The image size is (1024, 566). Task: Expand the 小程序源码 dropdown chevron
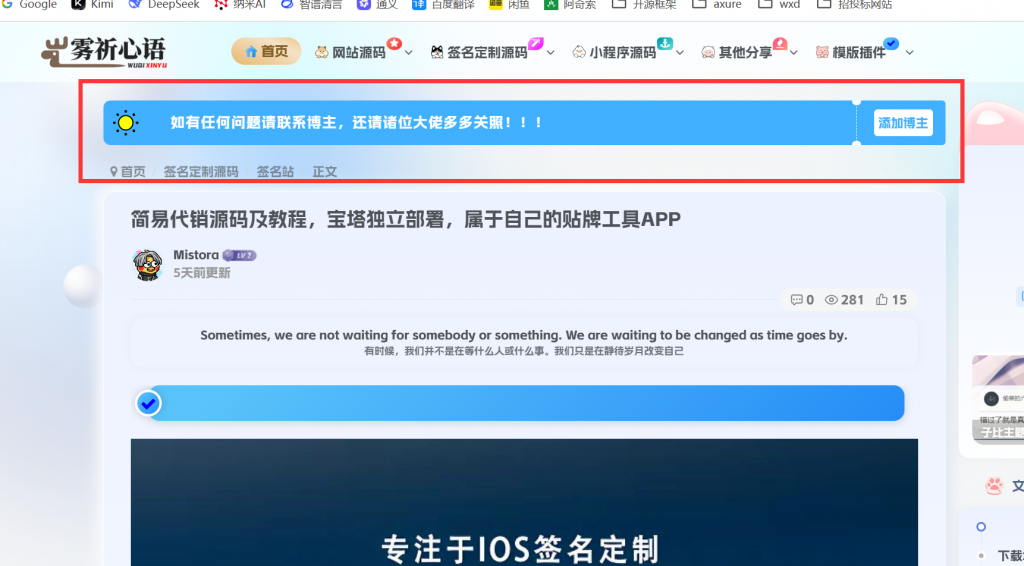click(680, 53)
